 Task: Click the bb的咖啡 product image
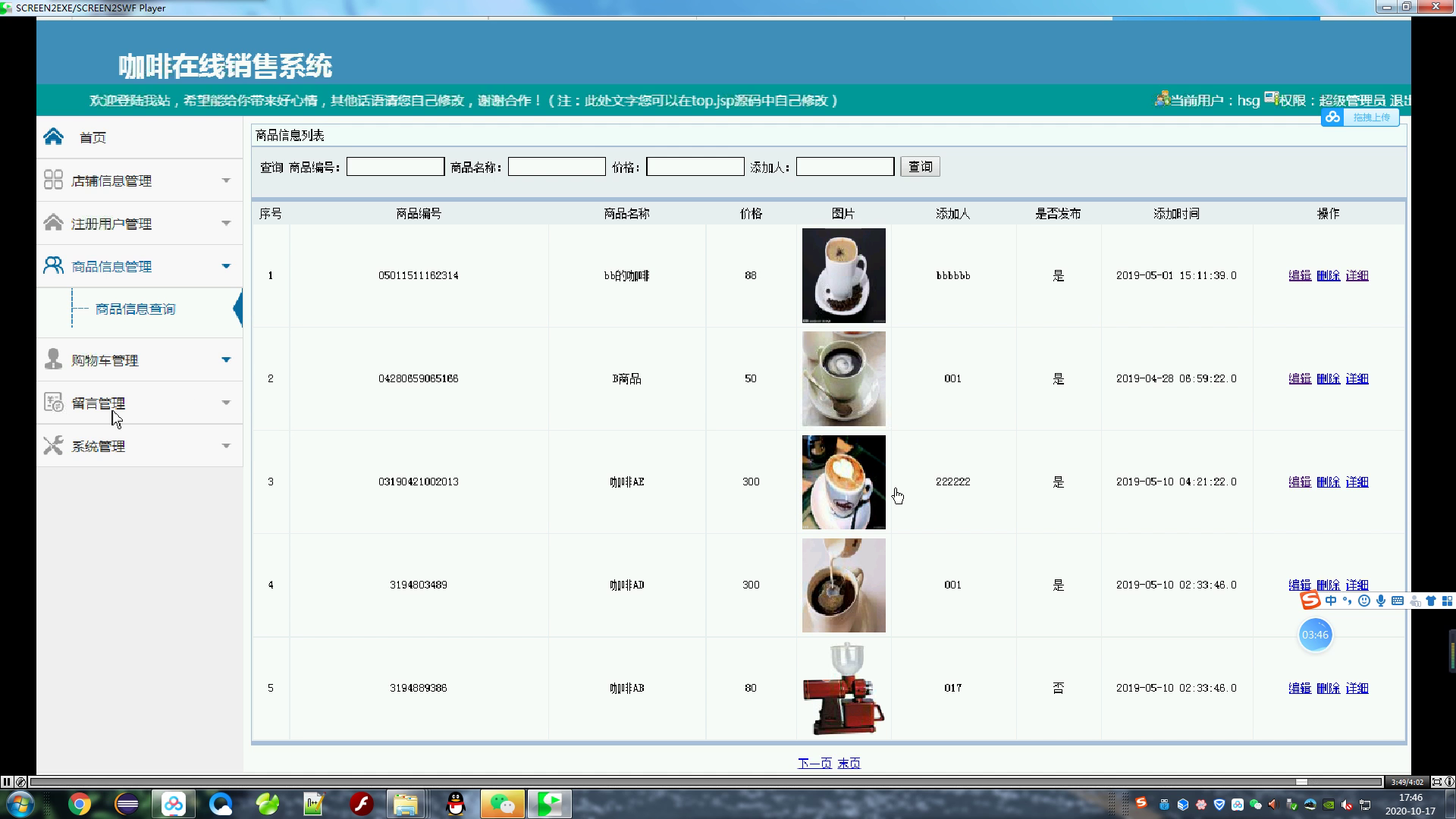point(843,275)
